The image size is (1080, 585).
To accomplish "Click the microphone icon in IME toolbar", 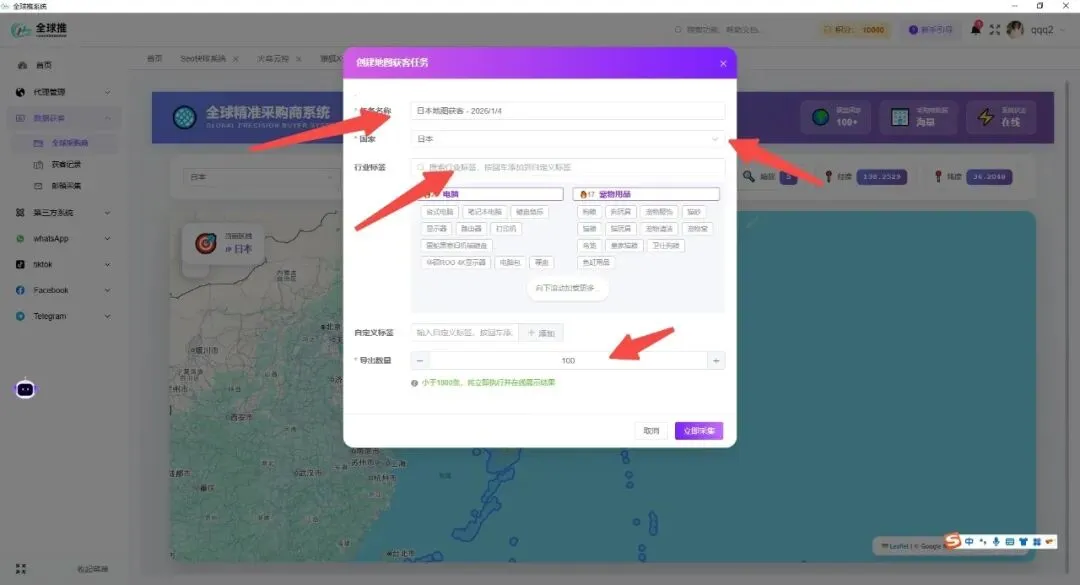I will pos(996,542).
